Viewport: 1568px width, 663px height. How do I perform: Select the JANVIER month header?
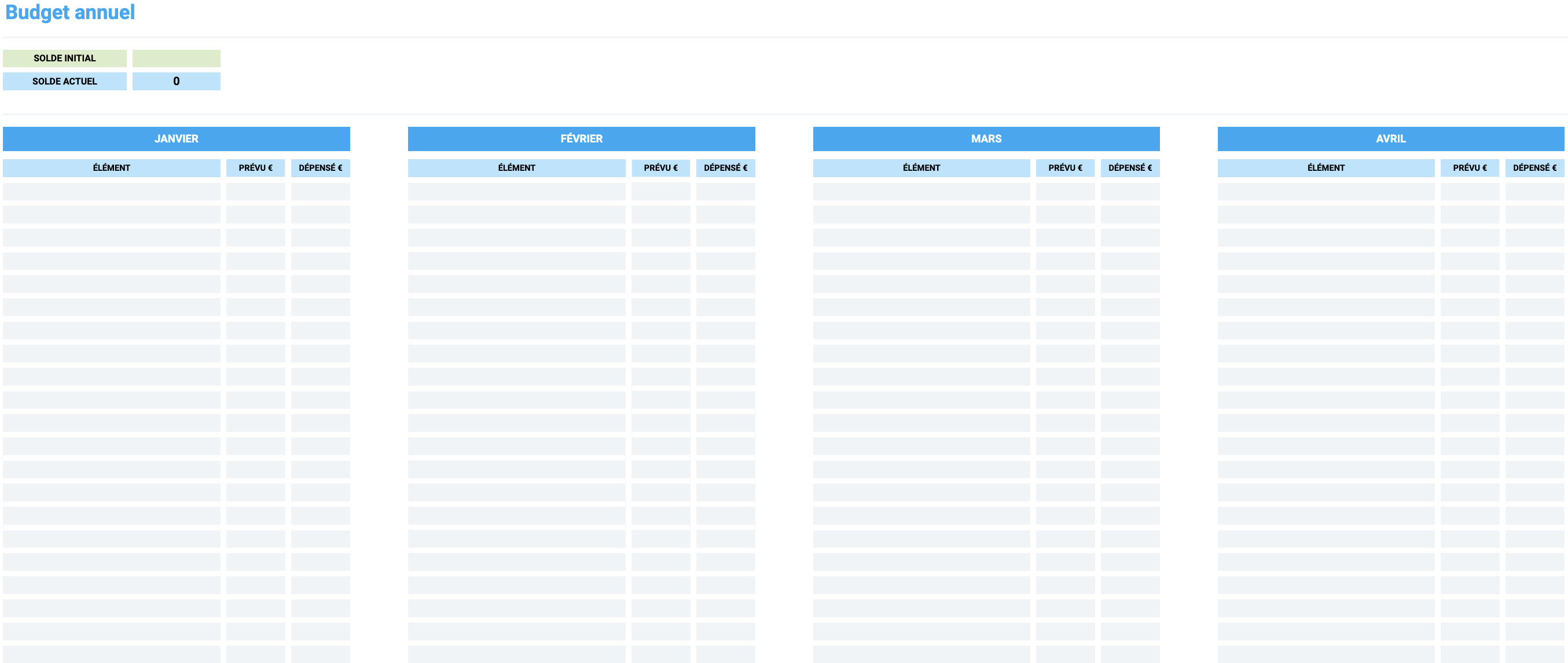click(177, 139)
